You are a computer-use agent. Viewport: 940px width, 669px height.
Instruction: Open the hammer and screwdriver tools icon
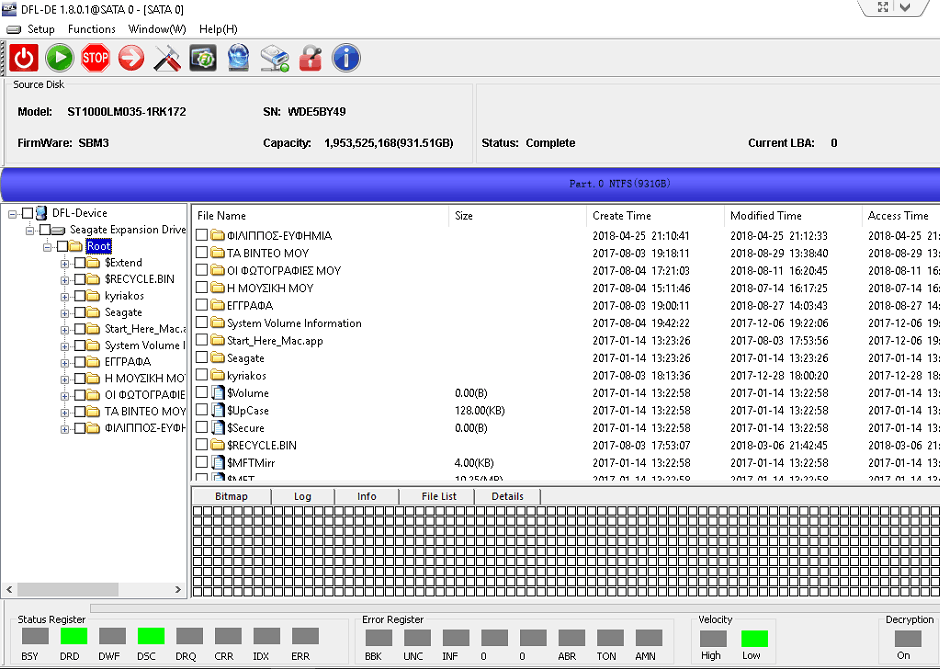pyautogui.click(x=167, y=58)
